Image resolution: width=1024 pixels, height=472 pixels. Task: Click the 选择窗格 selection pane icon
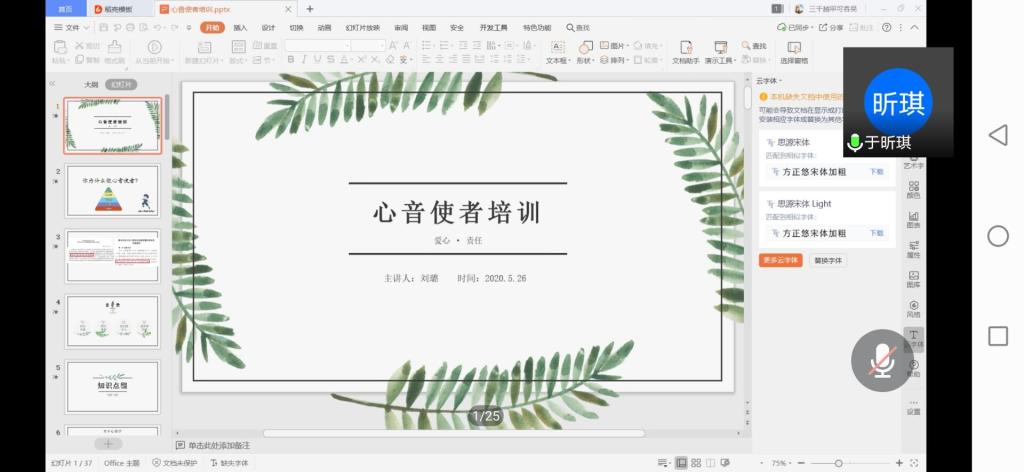pos(794,47)
